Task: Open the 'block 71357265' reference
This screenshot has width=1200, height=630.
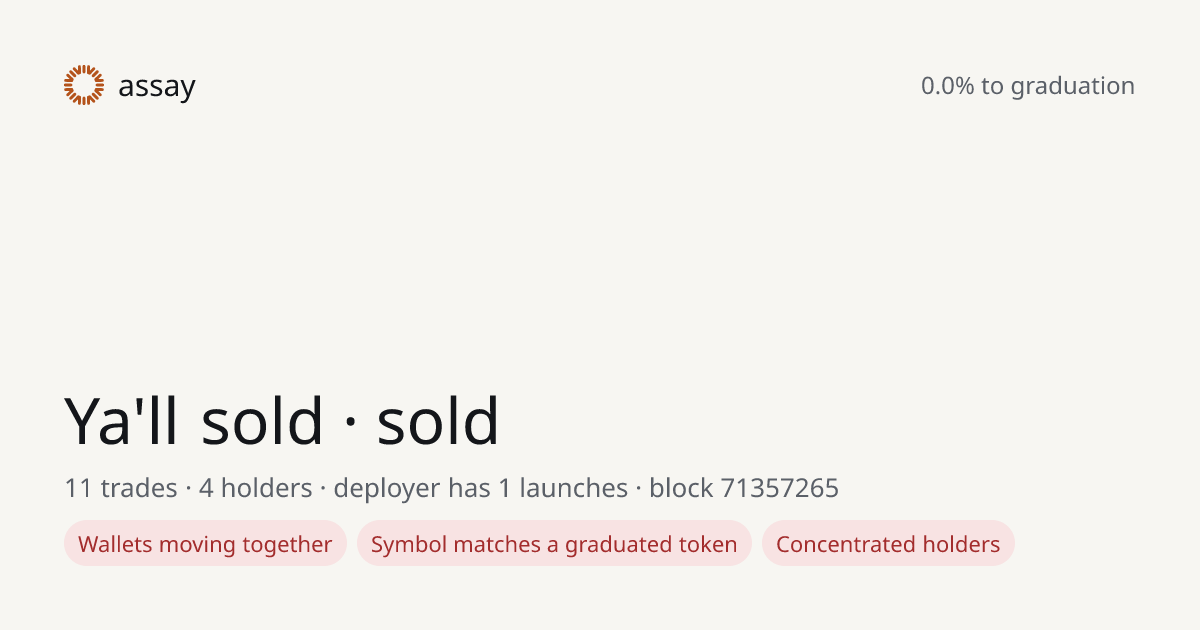Action: [744, 489]
